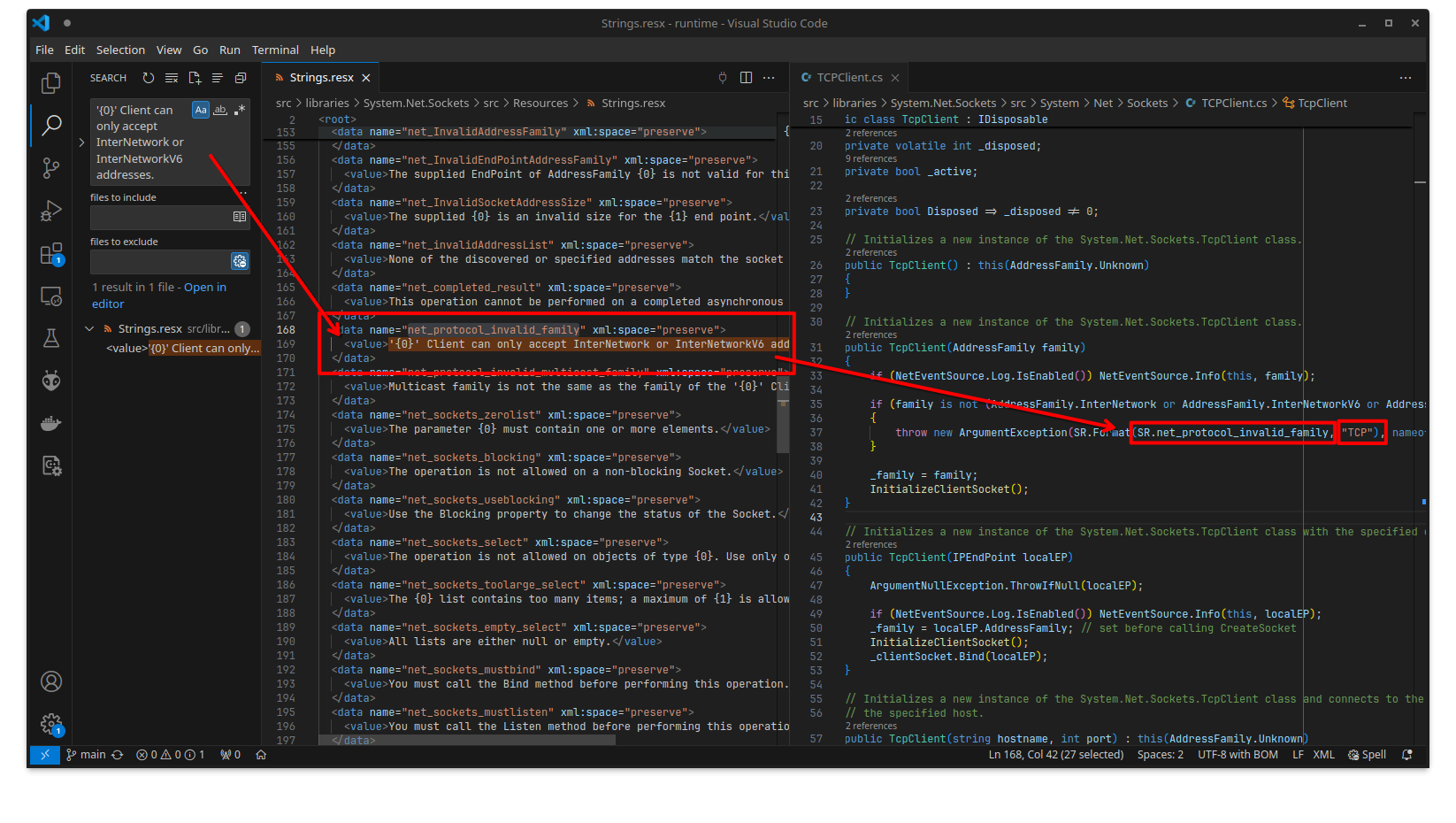Open the Selection menu
The image size is (1456, 823).
(120, 50)
